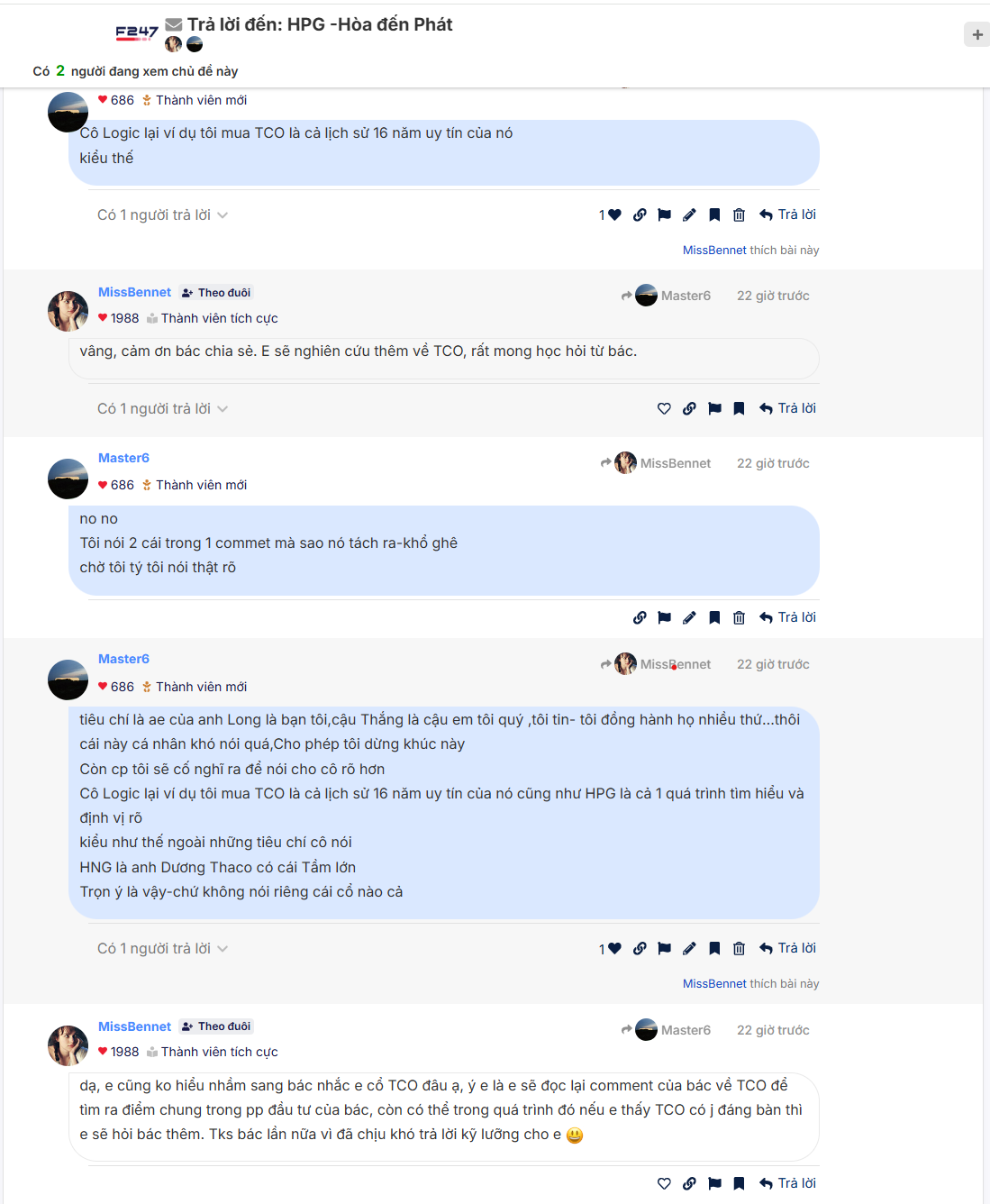Bookmark the "no no" post
The image size is (990, 1204).
[x=714, y=617]
